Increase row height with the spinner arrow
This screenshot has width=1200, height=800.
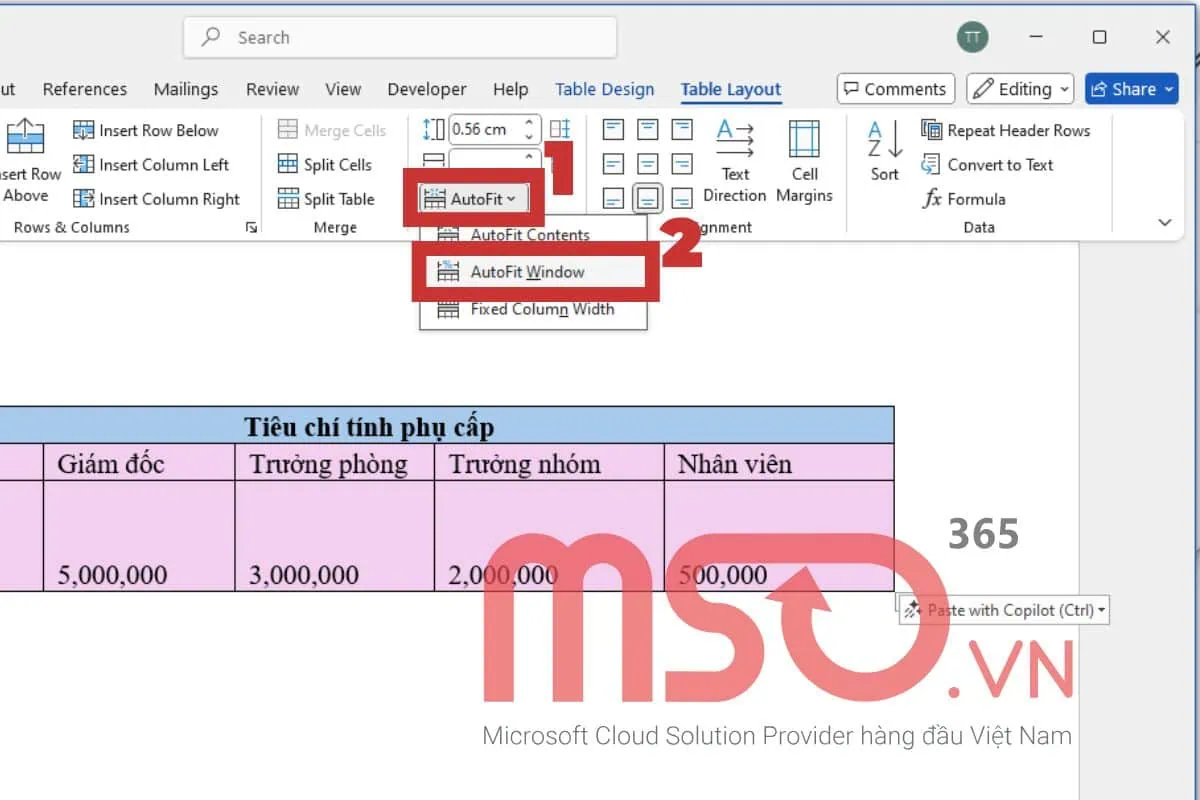(527, 122)
